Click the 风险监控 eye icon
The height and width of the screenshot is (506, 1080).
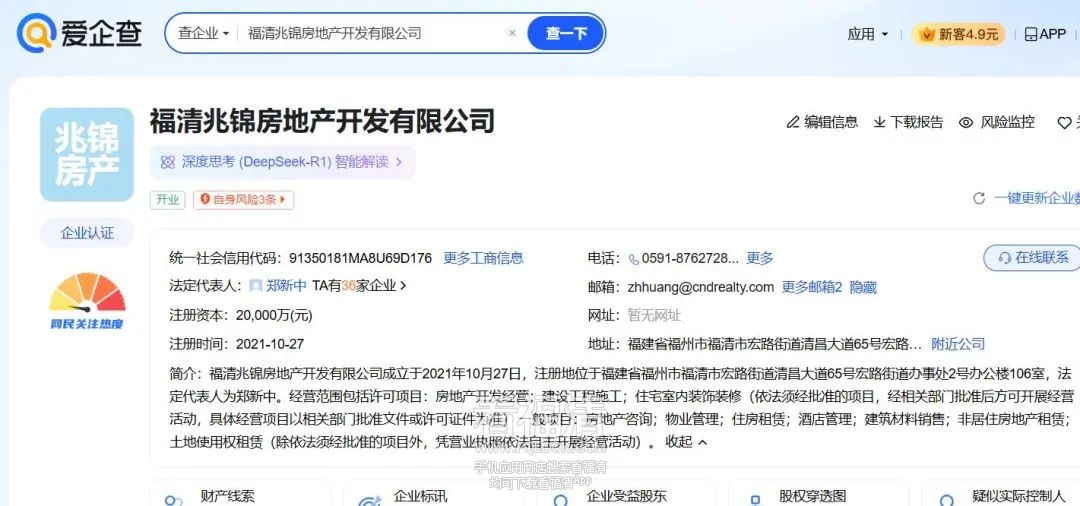(966, 122)
